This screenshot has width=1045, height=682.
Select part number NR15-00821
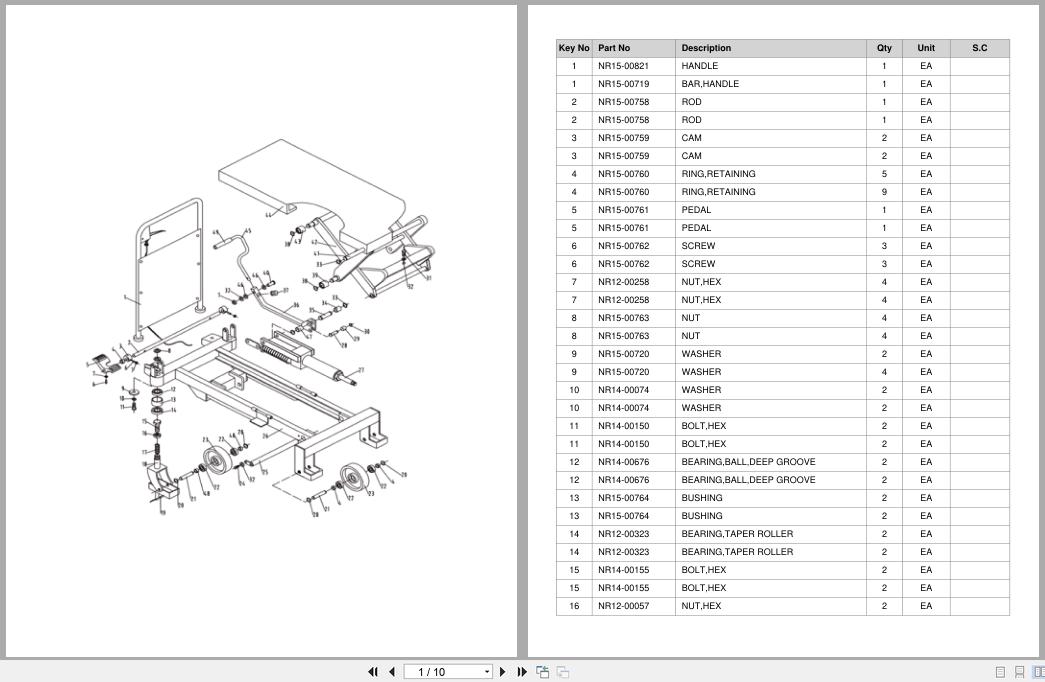tap(623, 66)
